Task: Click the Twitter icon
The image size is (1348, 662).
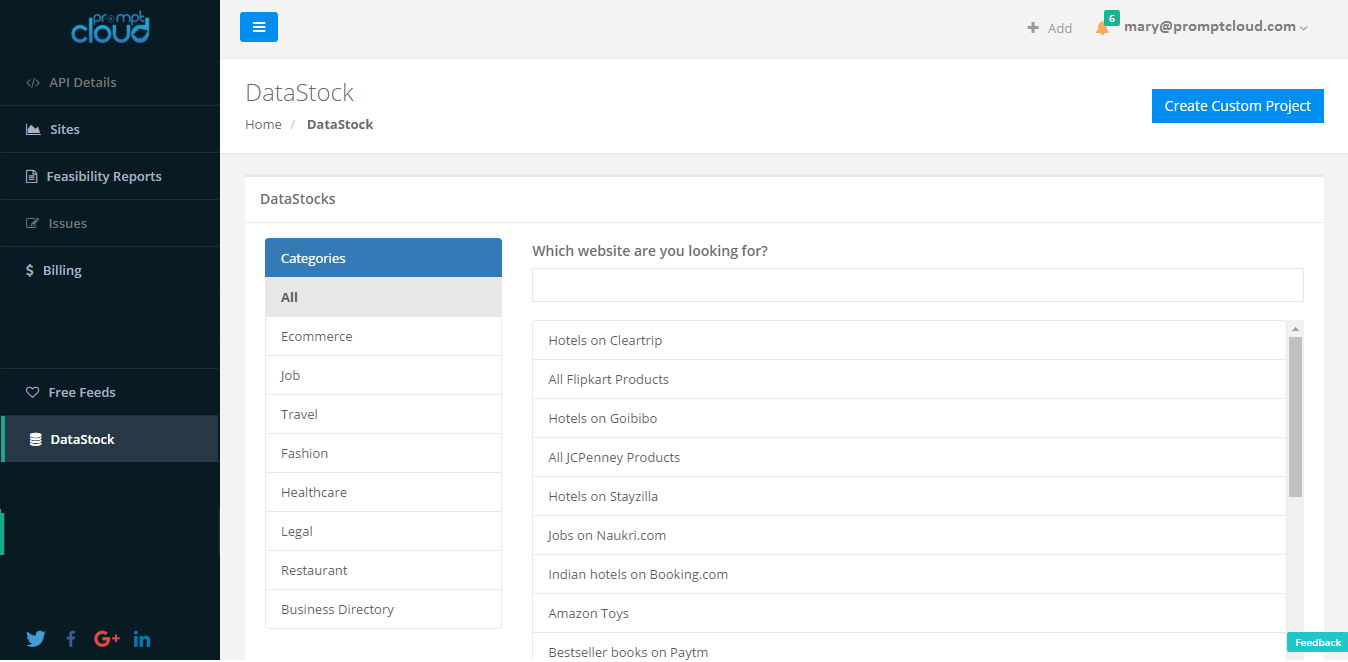Action: 36,639
